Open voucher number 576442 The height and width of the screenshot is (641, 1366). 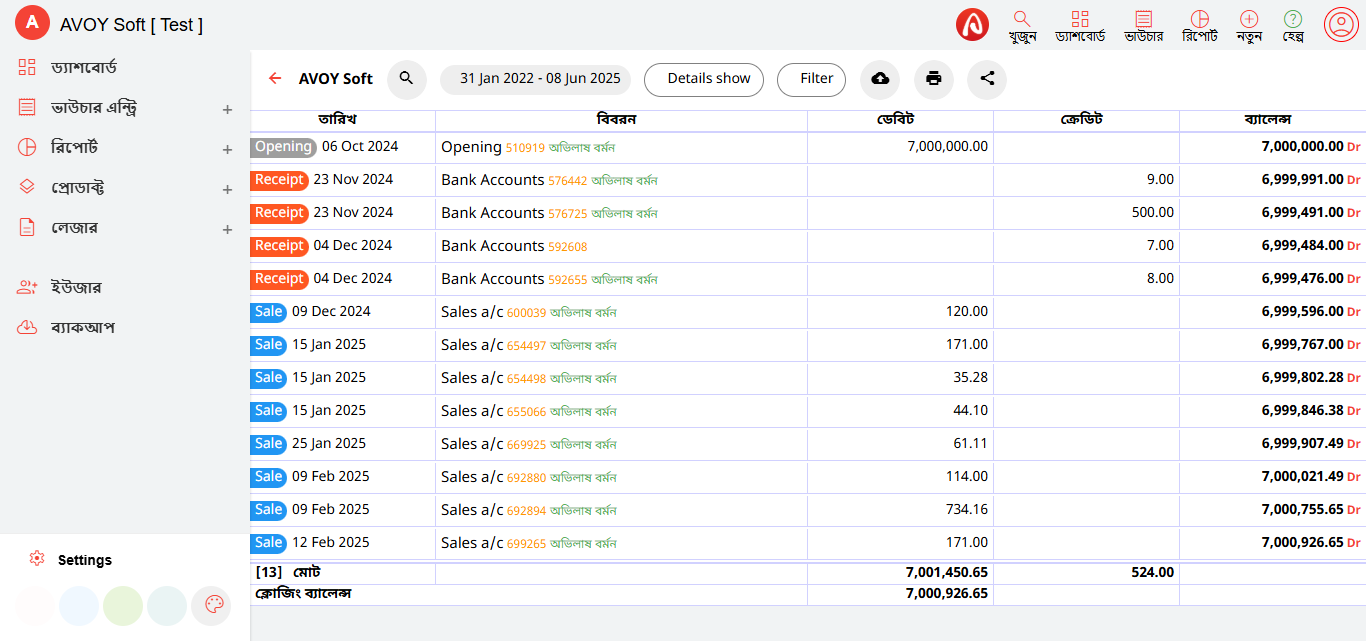(x=568, y=181)
